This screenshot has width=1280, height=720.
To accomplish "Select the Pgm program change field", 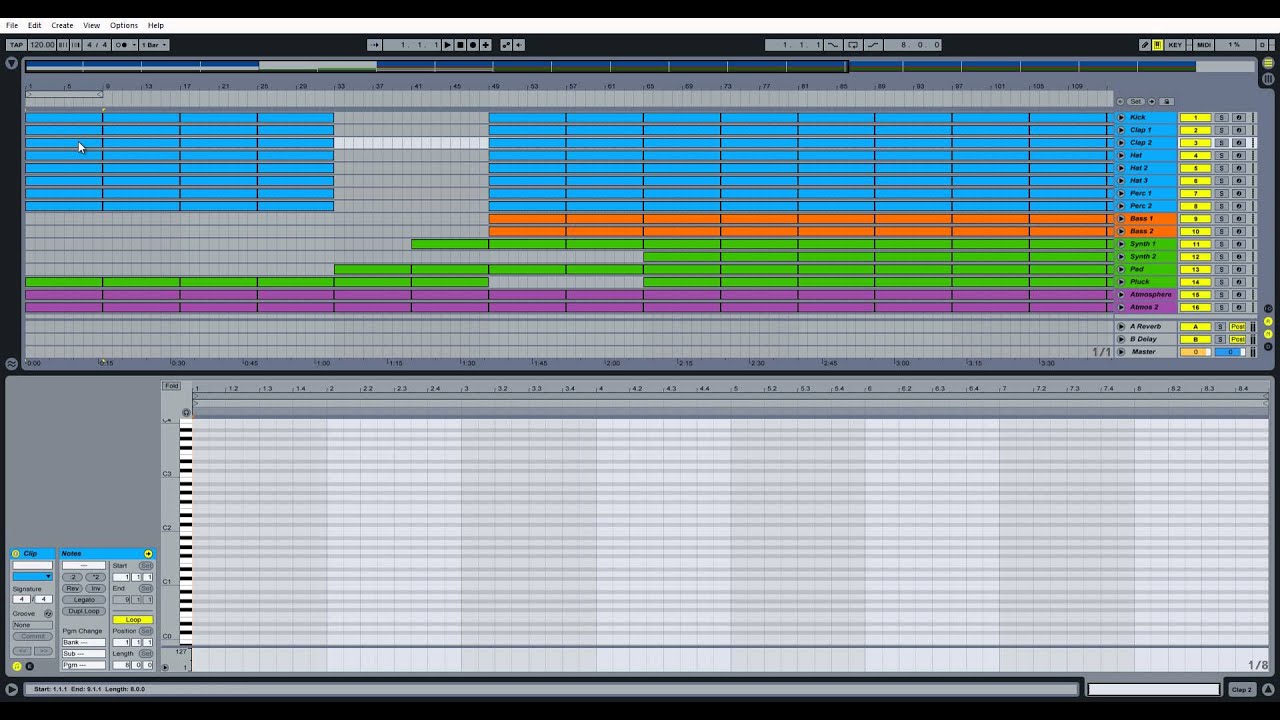I will [84, 665].
